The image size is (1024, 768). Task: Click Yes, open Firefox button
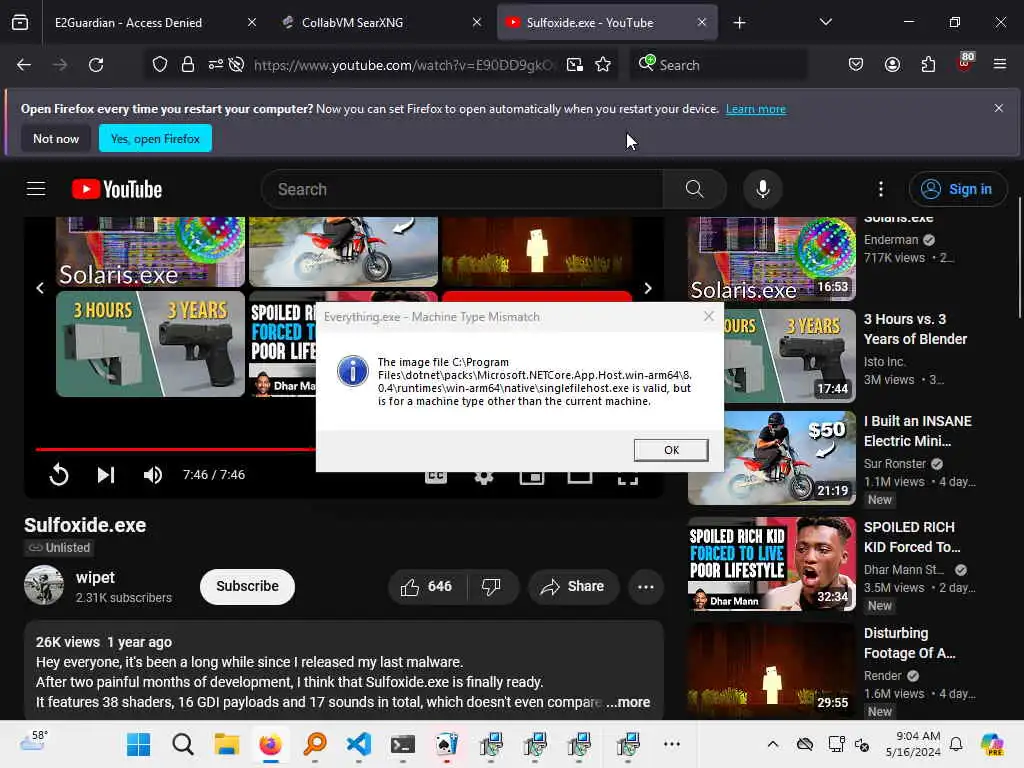coord(155,138)
